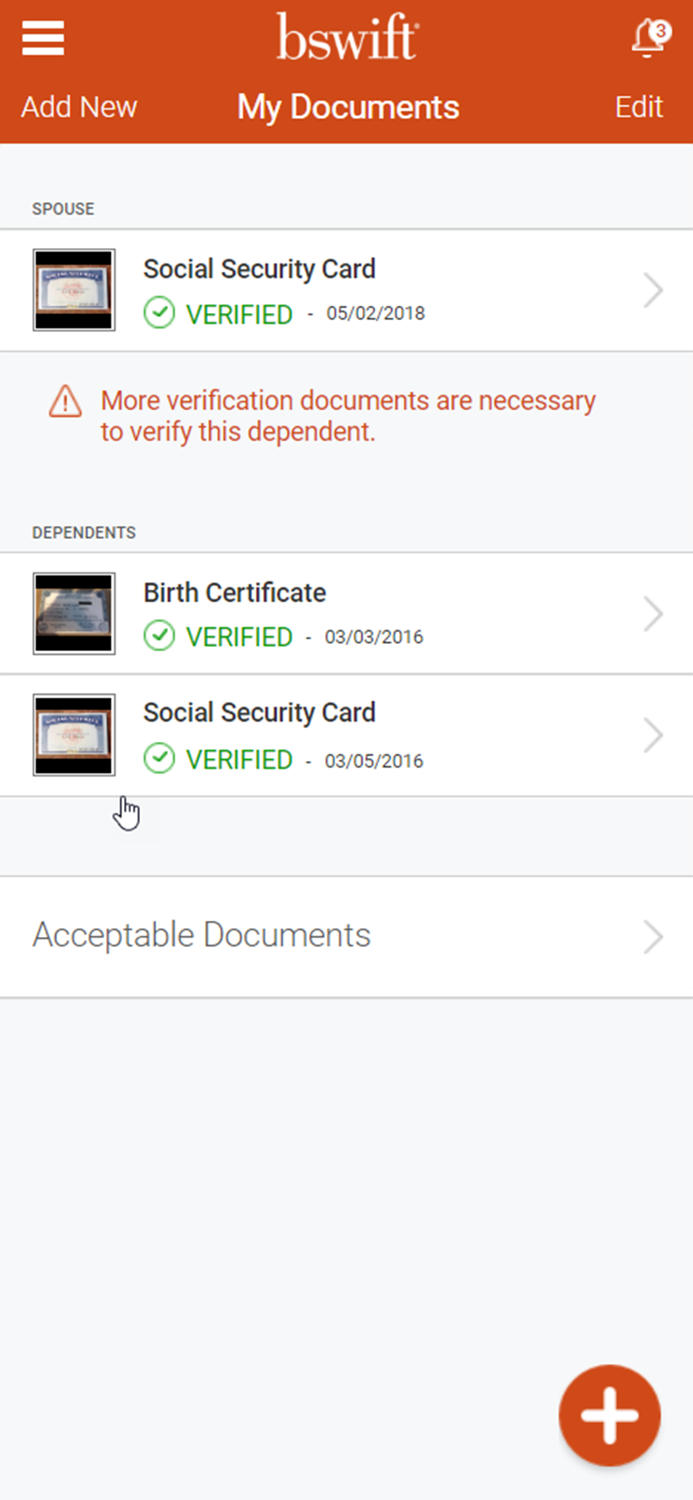Open spouse's Social Security Card details via chevron
Screen dimensions: 693x1500
point(654,290)
